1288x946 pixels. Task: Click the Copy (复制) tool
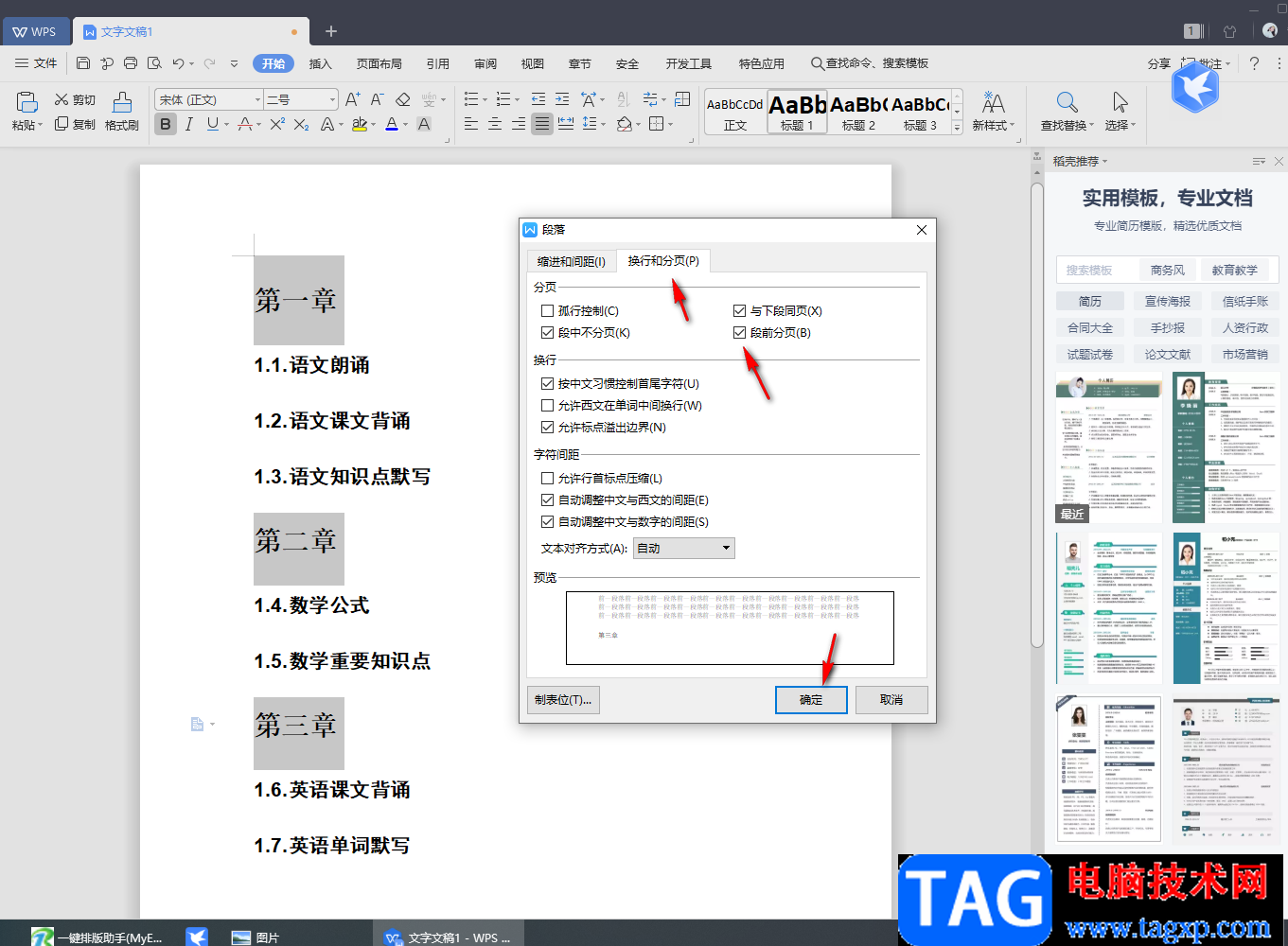[x=75, y=124]
